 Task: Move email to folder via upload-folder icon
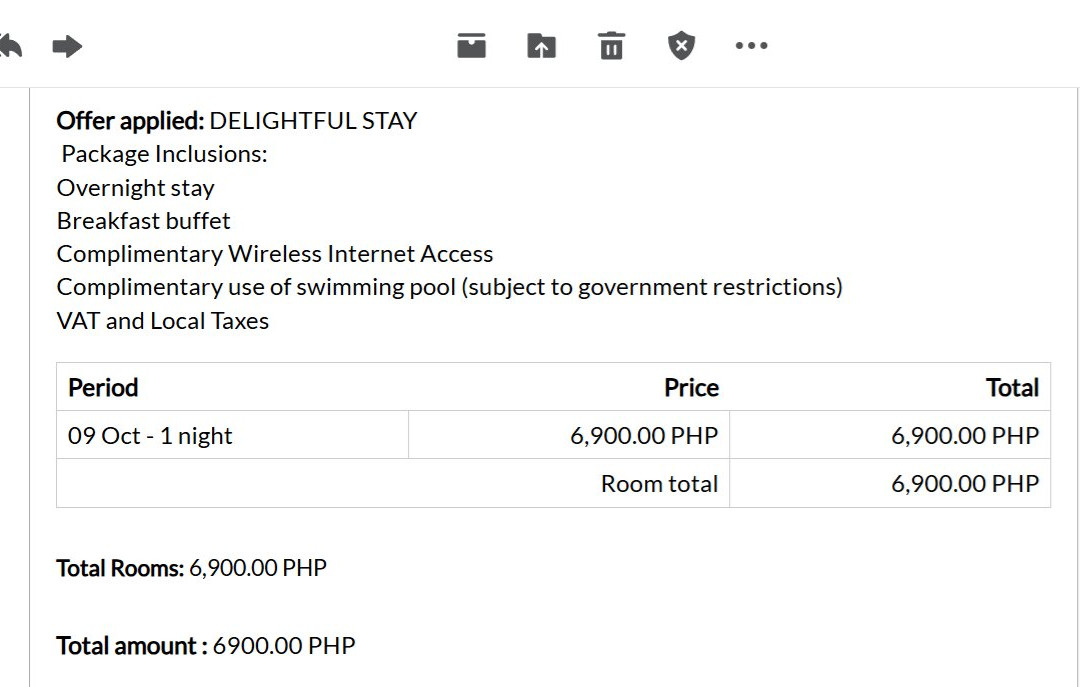(541, 45)
